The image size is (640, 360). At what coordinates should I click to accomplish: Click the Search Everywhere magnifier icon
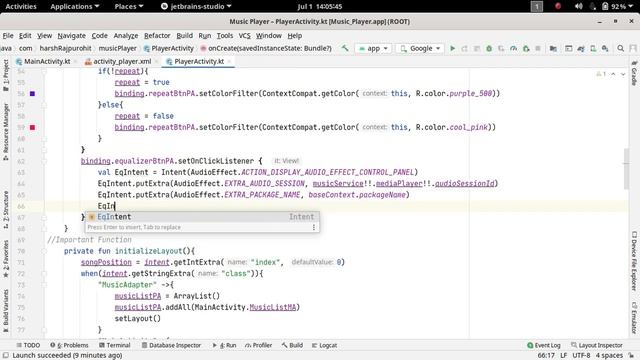coord(620,48)
